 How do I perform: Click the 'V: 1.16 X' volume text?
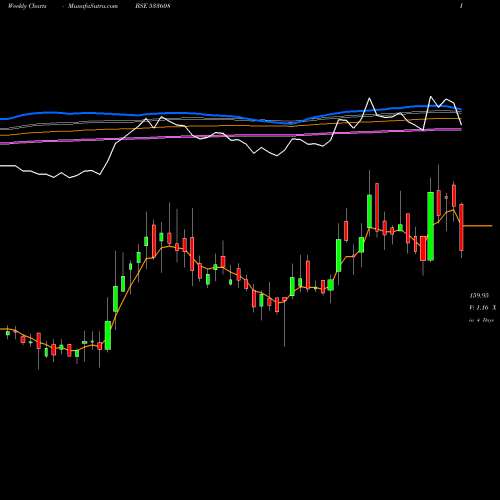(x=482, y=308)
